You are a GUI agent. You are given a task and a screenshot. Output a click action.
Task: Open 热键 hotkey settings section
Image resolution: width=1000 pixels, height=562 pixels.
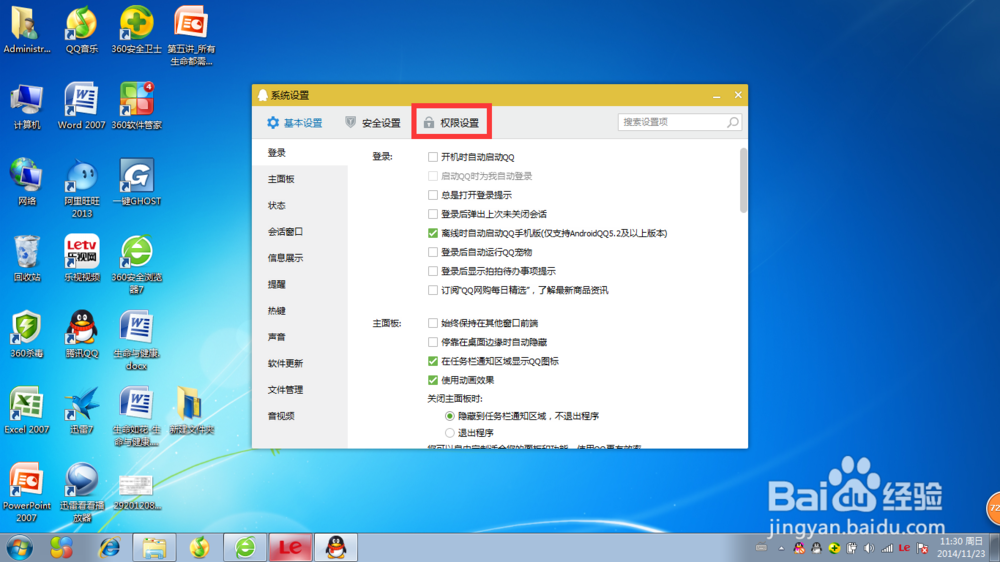(300, 311)
